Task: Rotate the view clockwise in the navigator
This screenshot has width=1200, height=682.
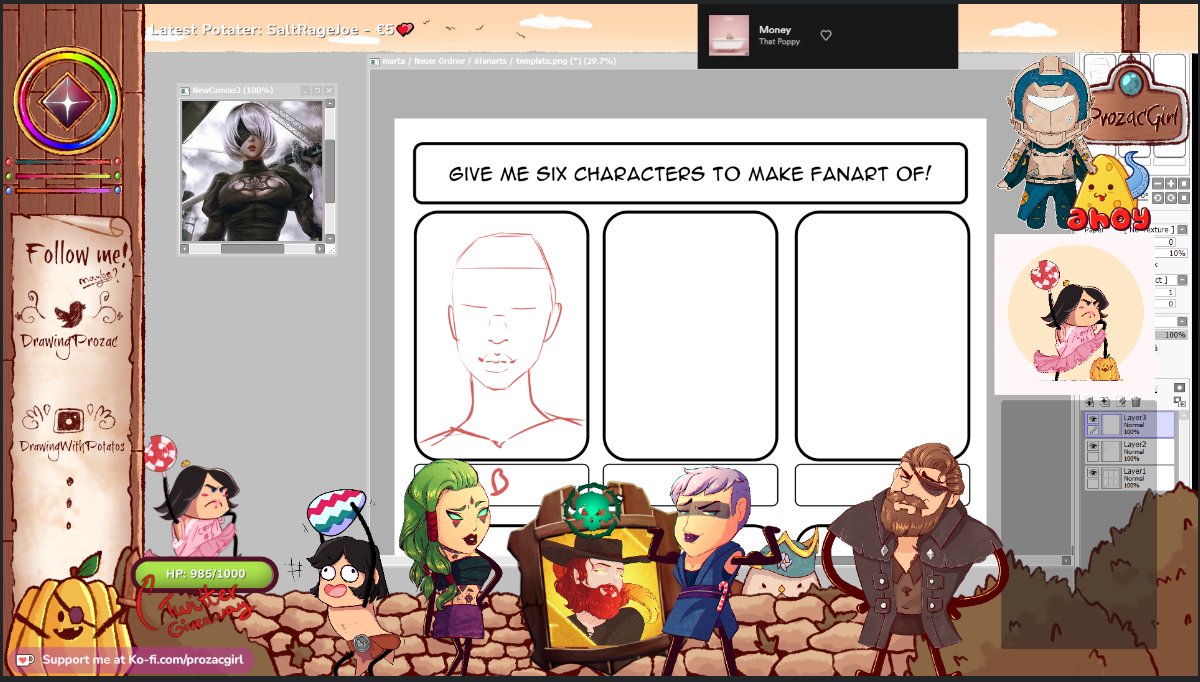Action: [x=1171, y=198]
